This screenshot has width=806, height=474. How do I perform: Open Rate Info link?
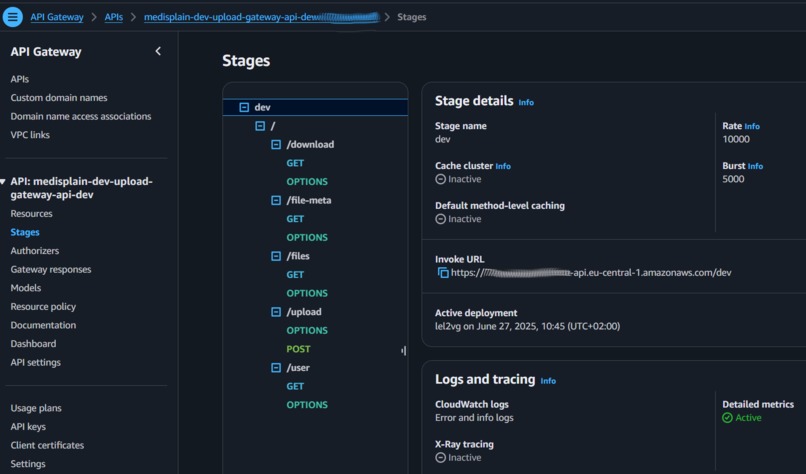[x=752, y=126]
